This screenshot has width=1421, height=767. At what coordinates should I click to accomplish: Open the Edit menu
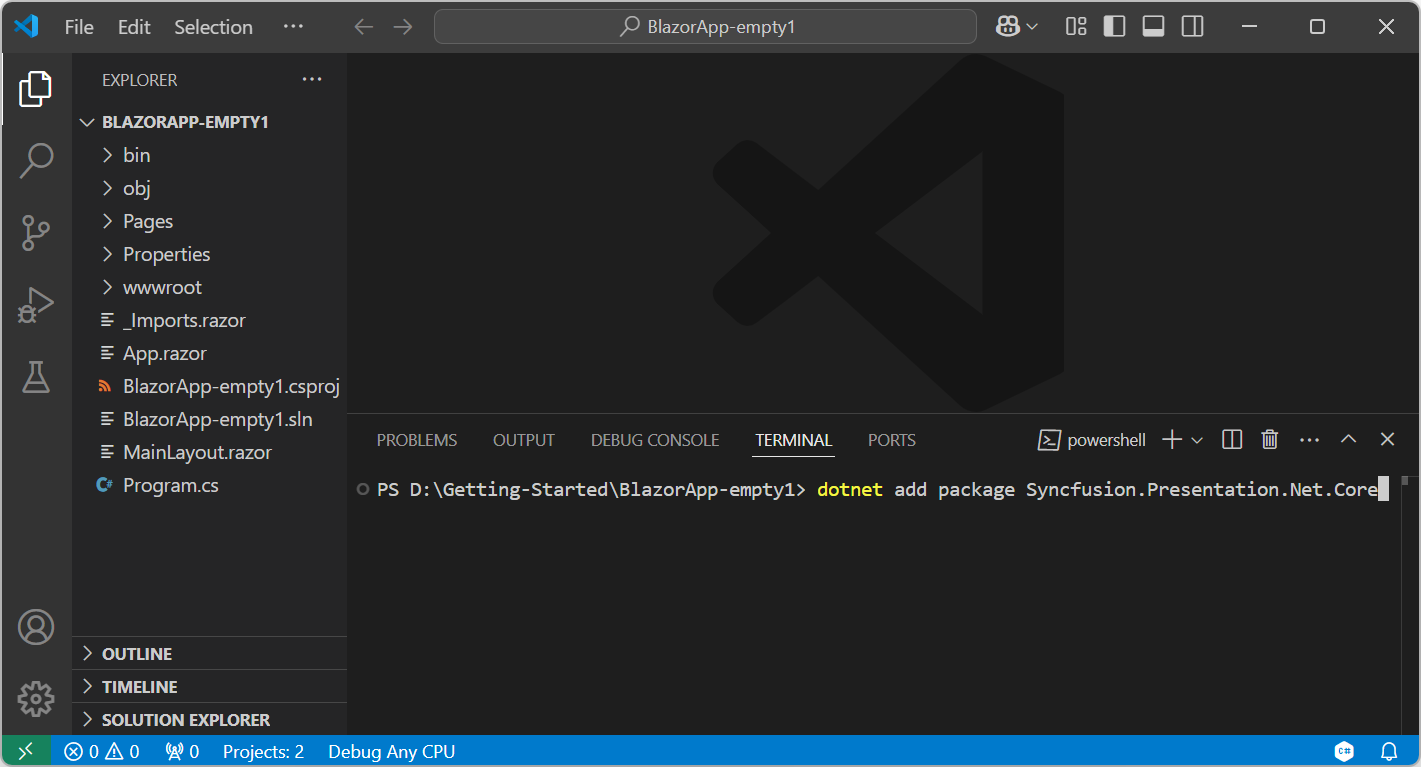134,27
